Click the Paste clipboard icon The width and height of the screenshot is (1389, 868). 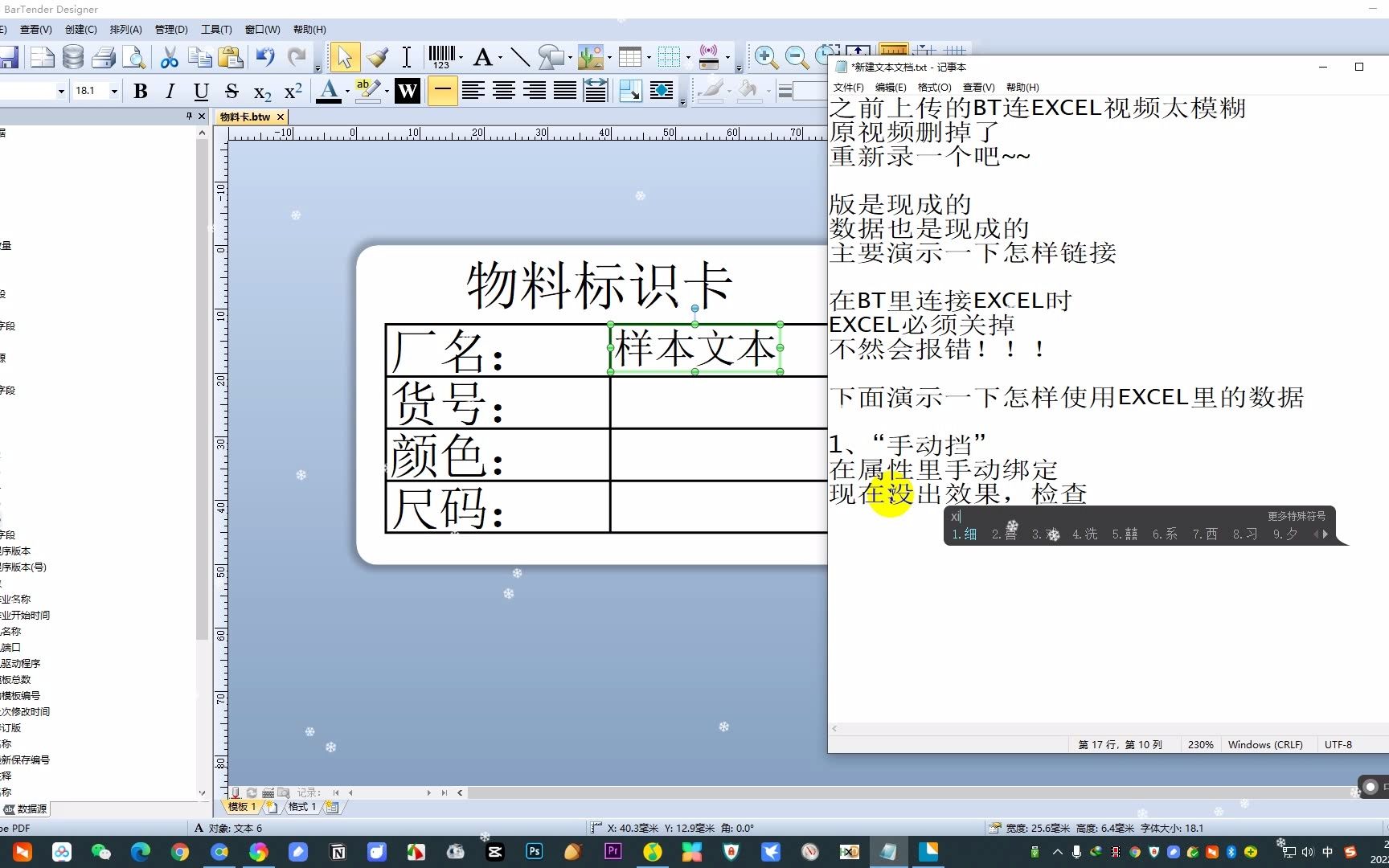point(231,57)
